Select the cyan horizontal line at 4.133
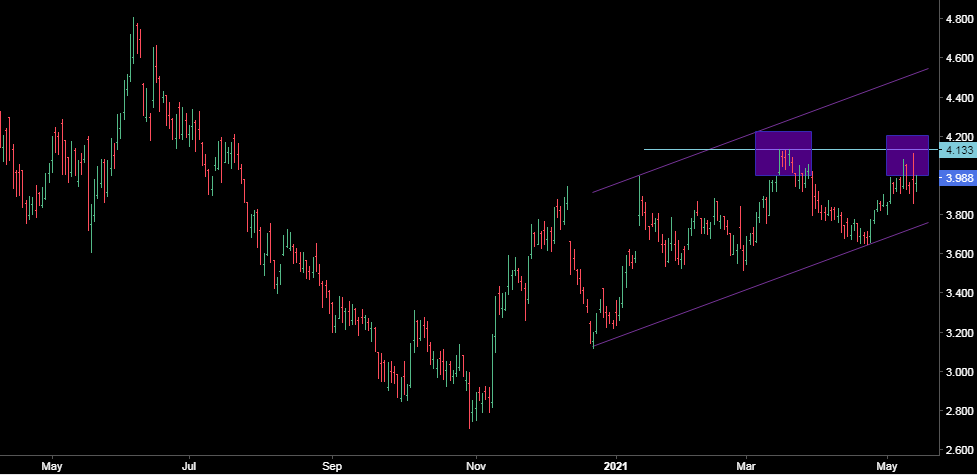Viewport: 977px width, 475px height. [791, 150]
